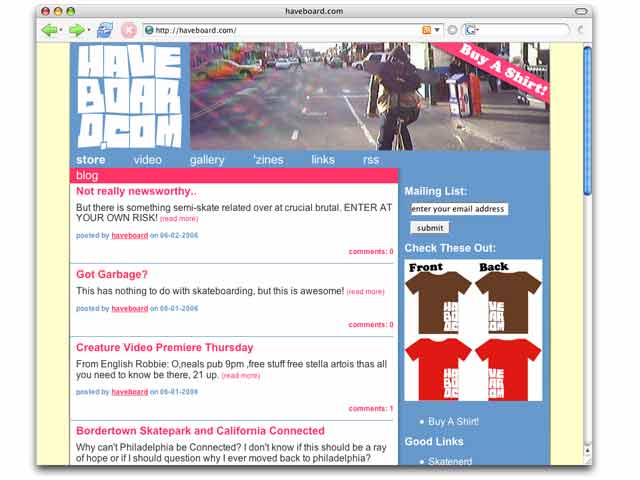Click the RSS feed icon in address bar
640x480 pixels.
tap(426, 30)
